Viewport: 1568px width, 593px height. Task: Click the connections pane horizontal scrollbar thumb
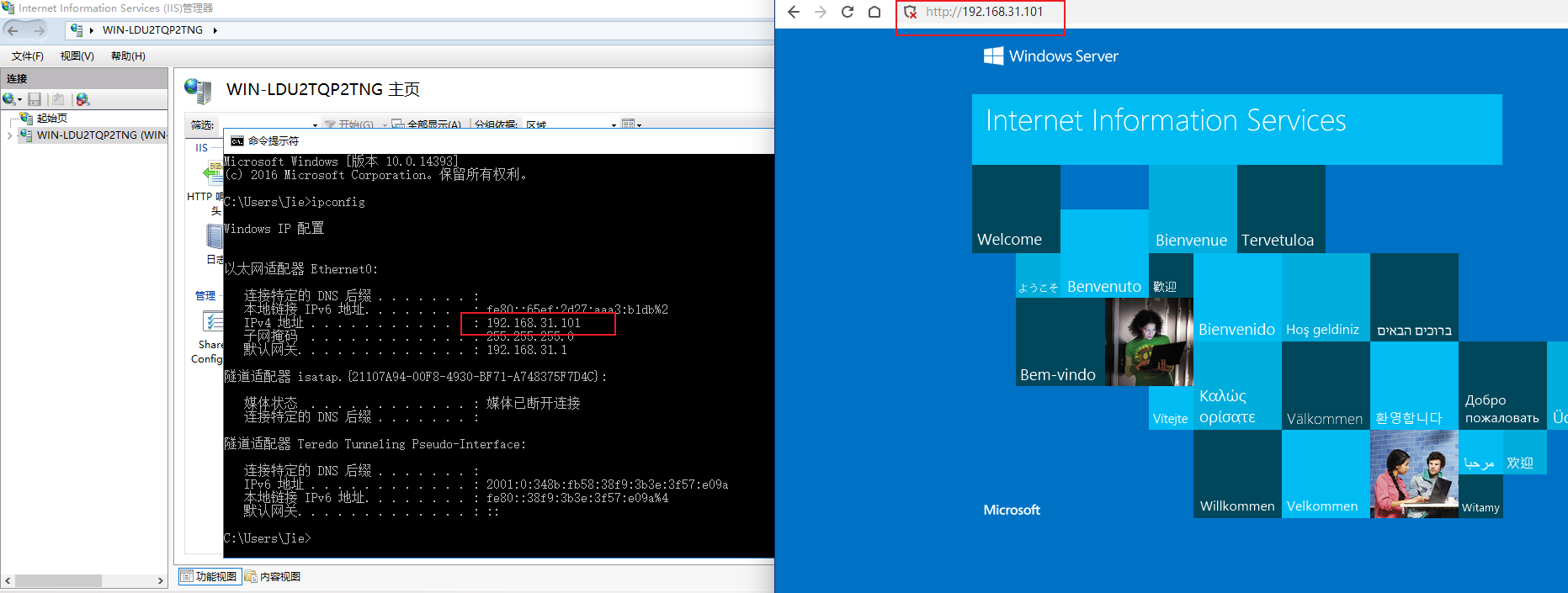tap(58, 581)
